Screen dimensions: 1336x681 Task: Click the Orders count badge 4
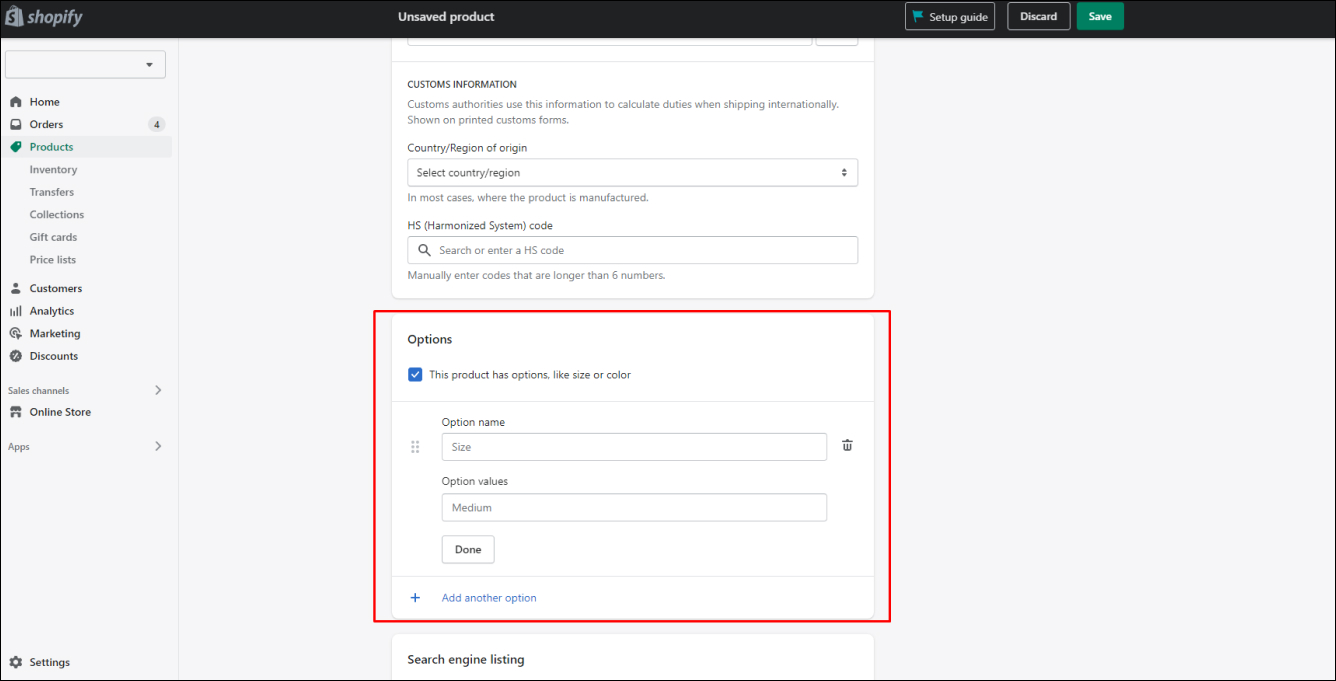(x=157, y=125)
